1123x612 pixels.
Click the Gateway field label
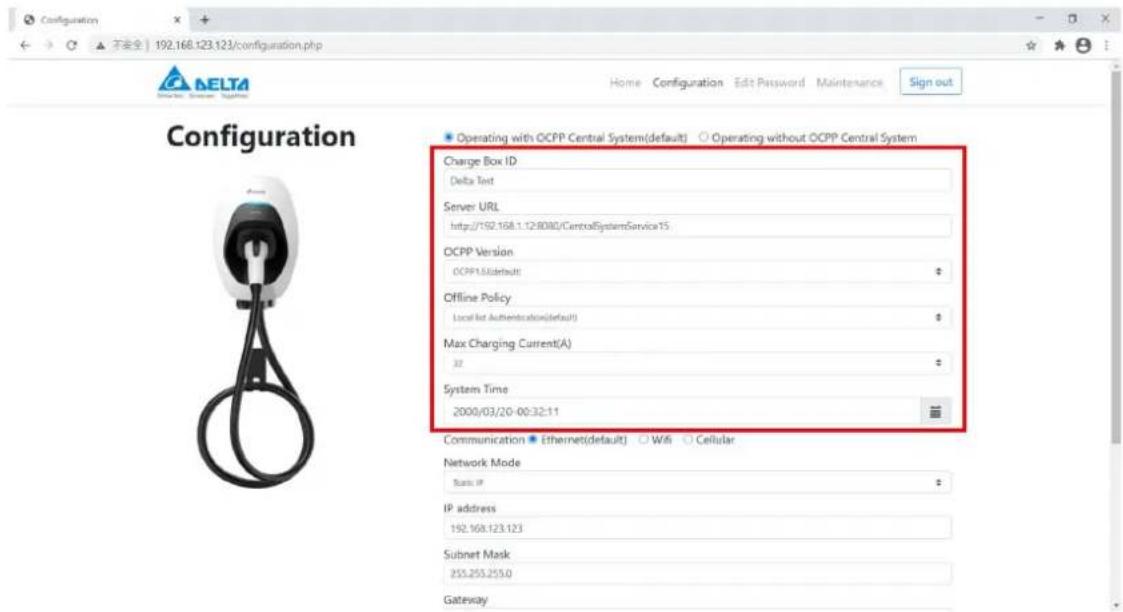(x=466, y=600)
